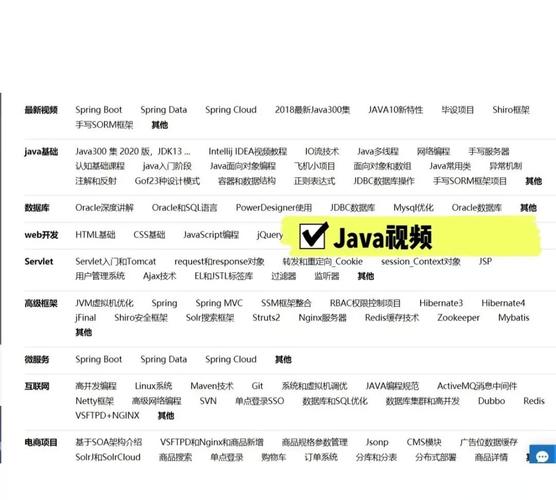Open the Maven技术 link

212,386
